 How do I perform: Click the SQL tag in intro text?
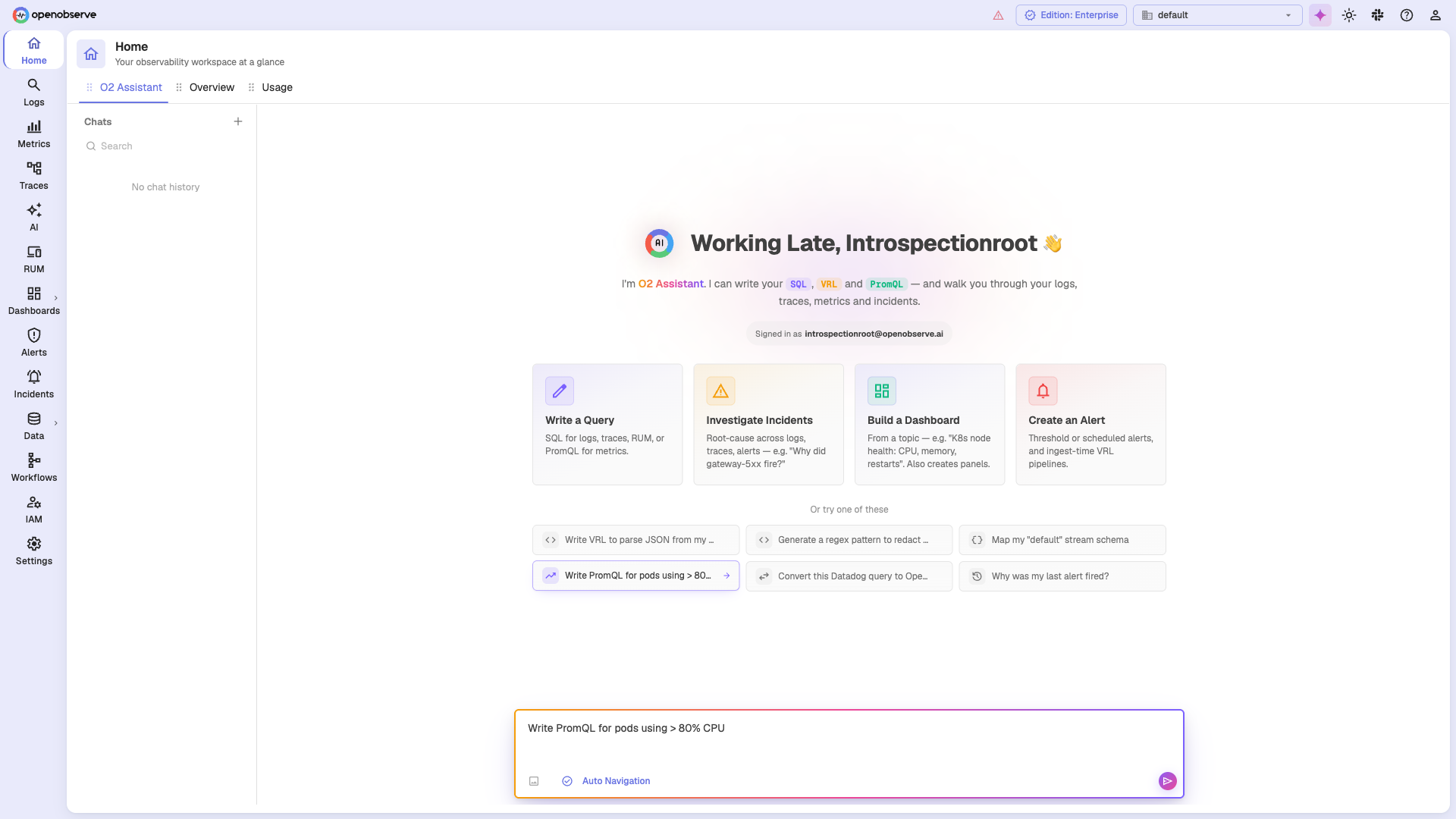798,284
